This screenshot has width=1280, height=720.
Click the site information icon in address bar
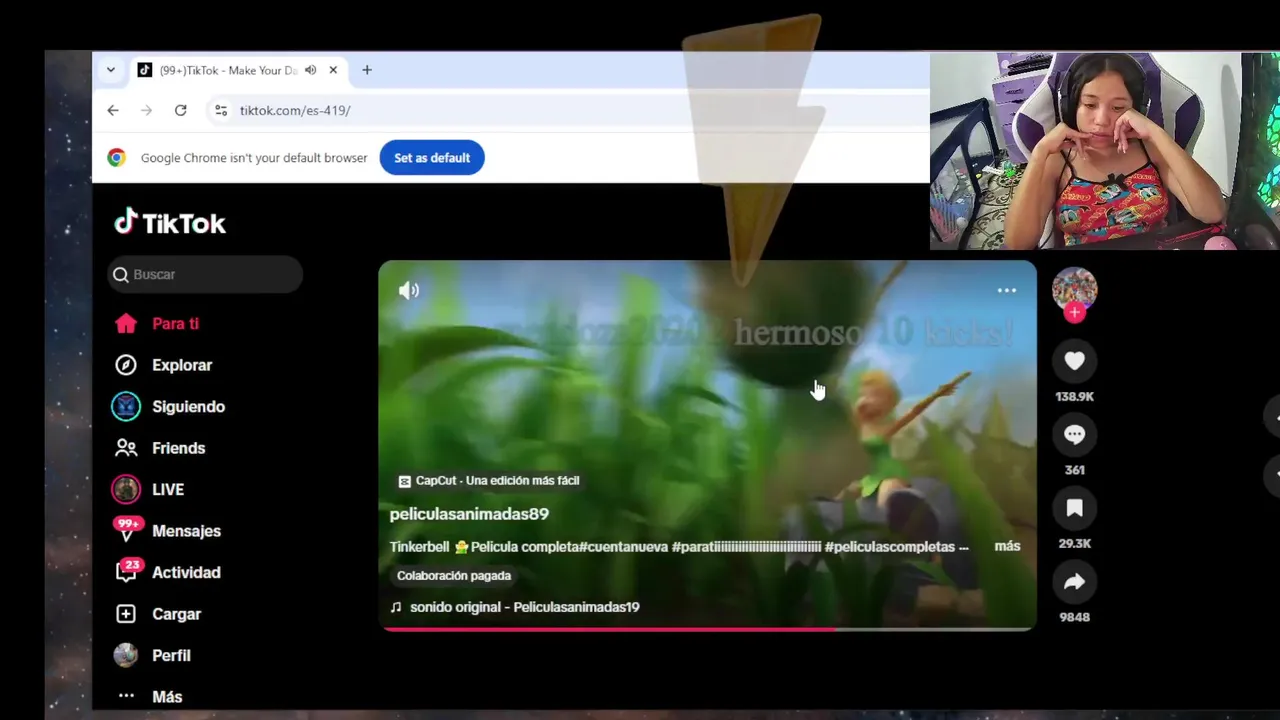(221, 110)
